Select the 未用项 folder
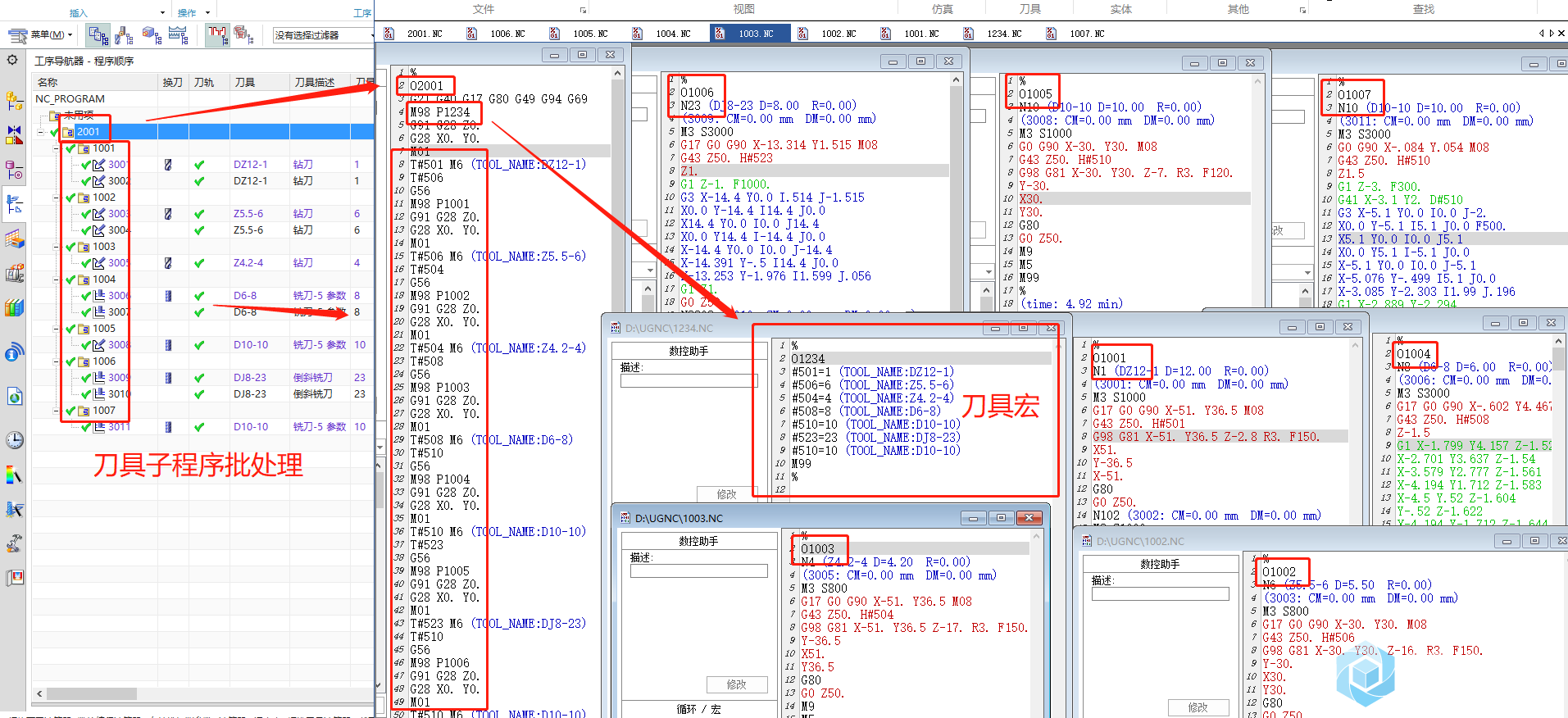This screenshot has height=718, width=1568. 79,116
